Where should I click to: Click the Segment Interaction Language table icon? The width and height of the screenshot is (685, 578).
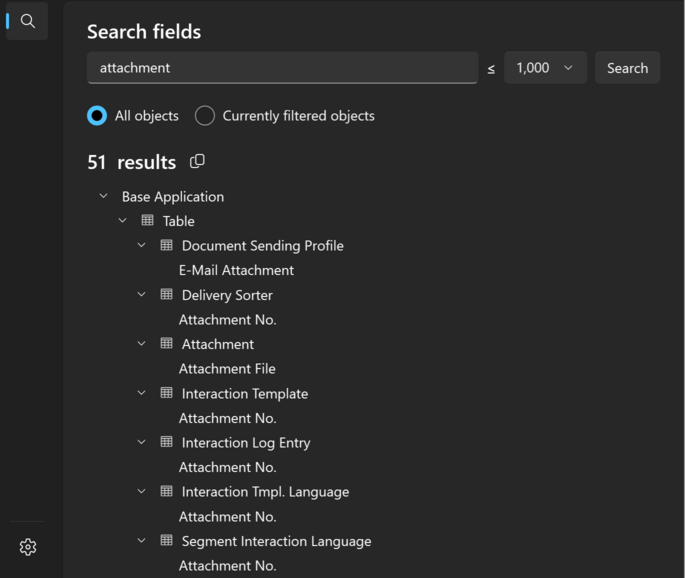coord(166,540)
